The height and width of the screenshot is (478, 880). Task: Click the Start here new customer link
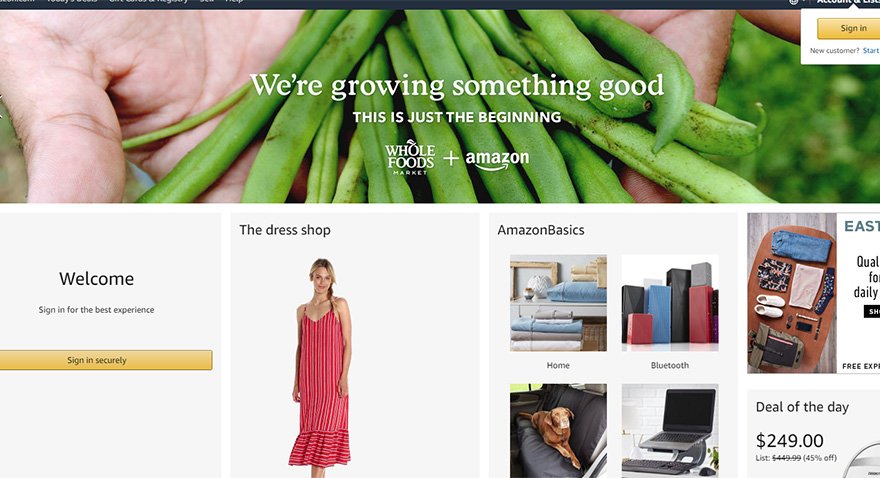[871, 50]
